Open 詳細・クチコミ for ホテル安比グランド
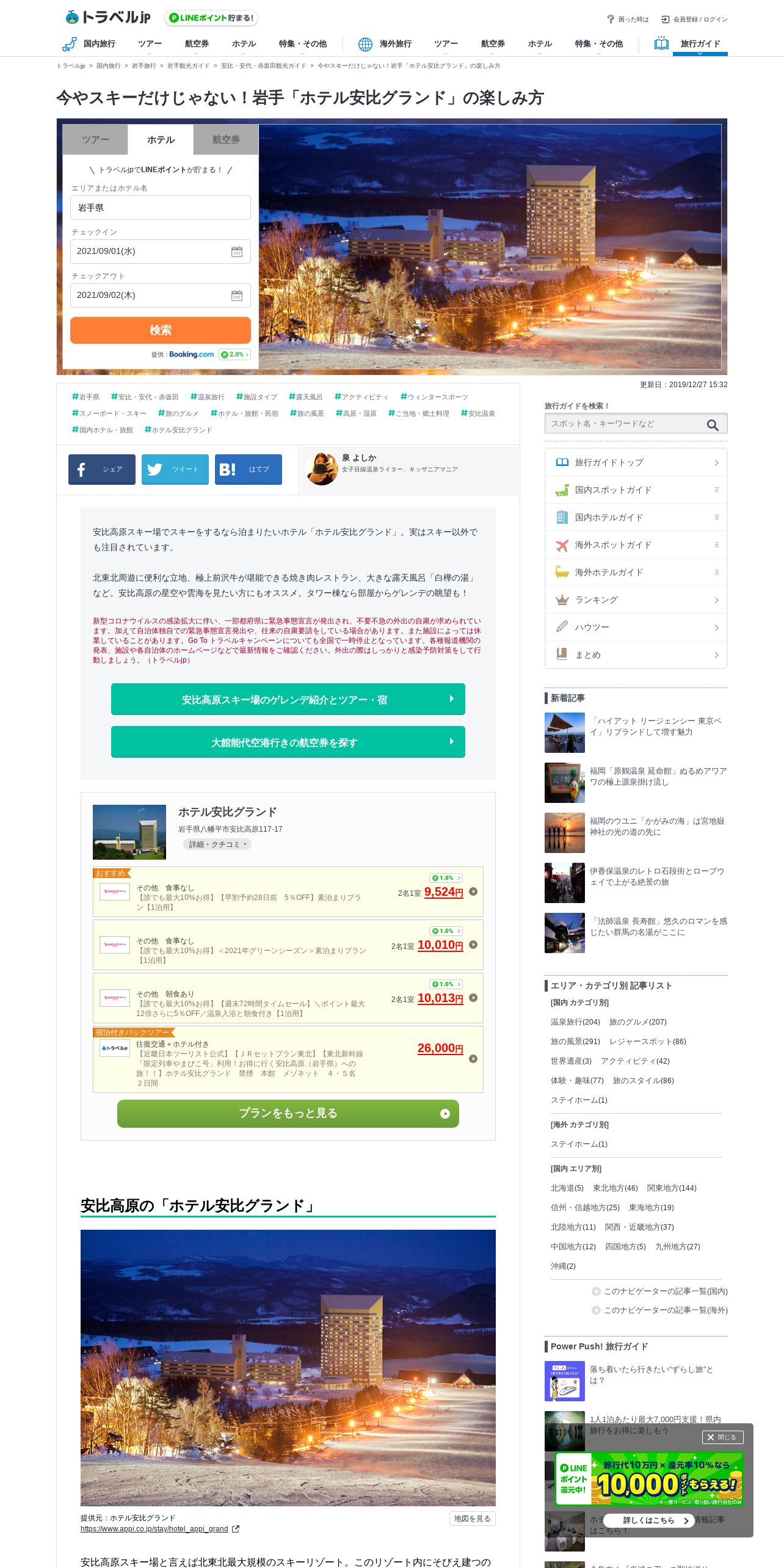This screenshot has height=1568, width=784. pyautogui.click(x=217, y=844)
